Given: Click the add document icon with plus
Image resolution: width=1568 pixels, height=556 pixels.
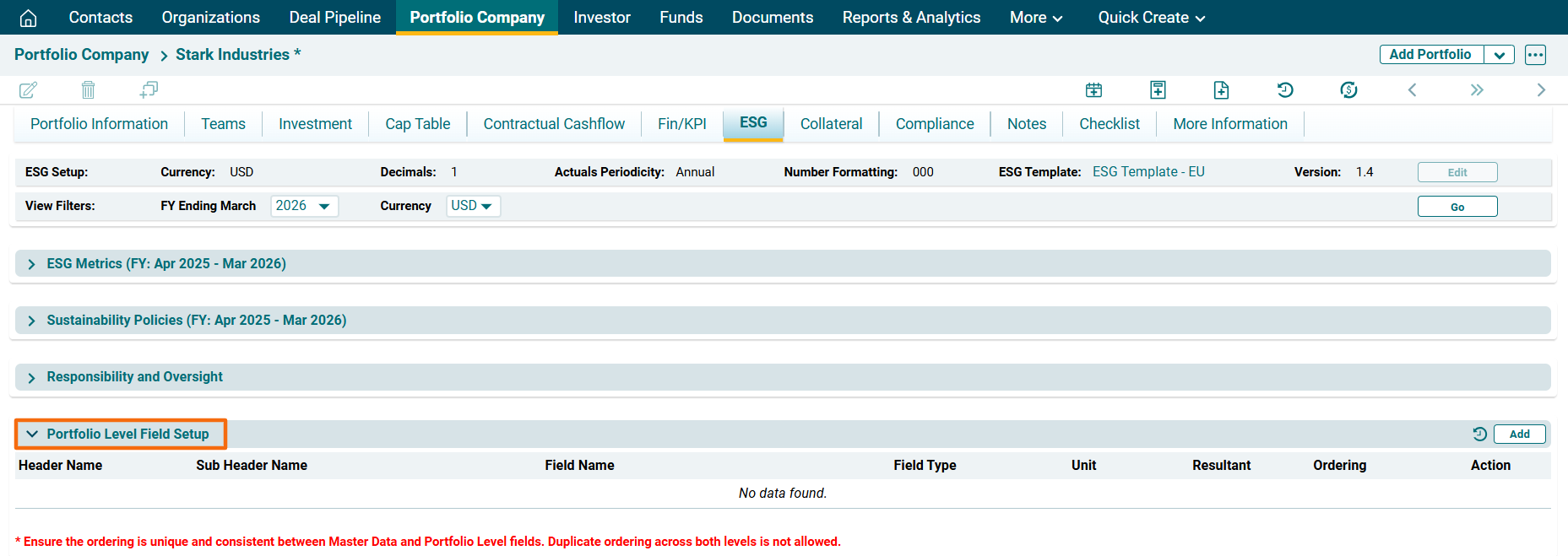Looking at the screenshot, I should 1221,89.
